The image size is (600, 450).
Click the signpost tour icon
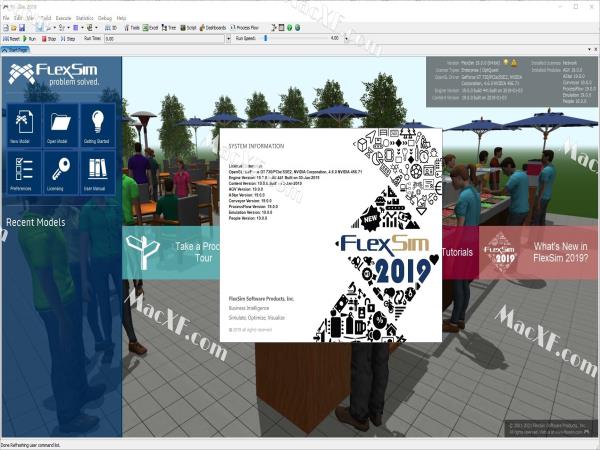click(x=142, y=253)
